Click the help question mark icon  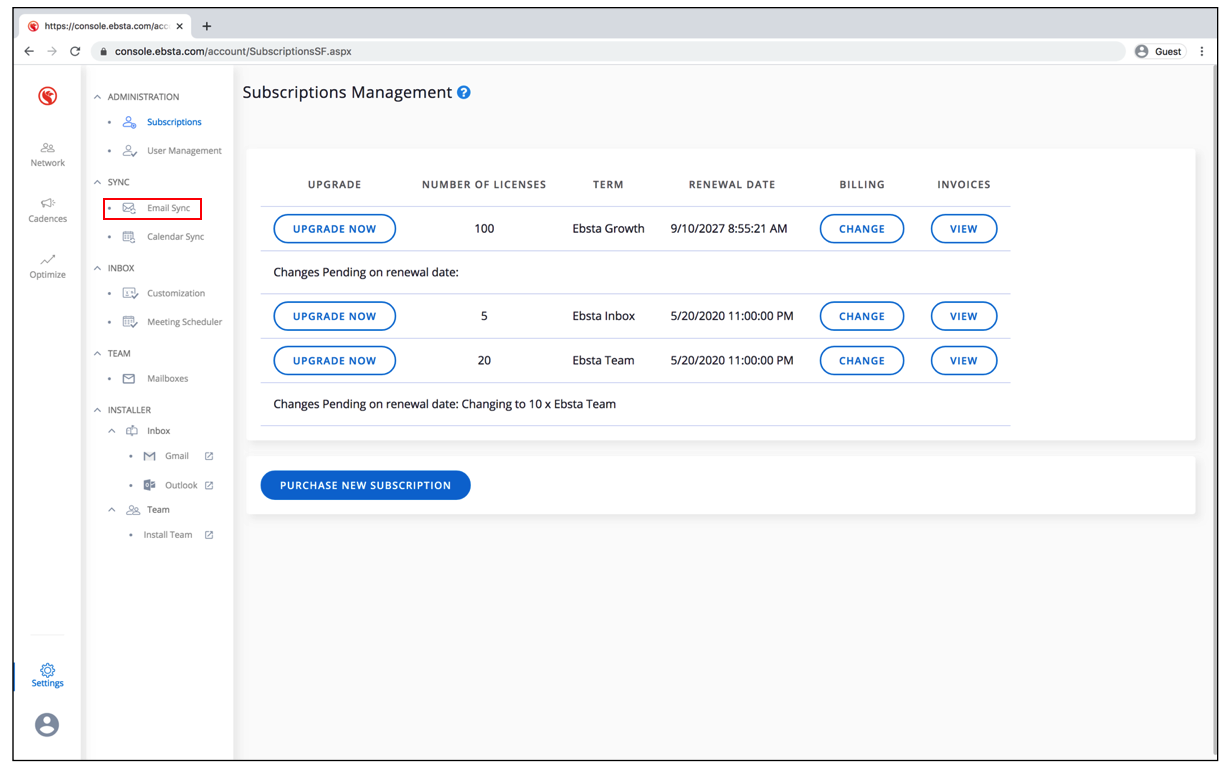click(464, 92)
